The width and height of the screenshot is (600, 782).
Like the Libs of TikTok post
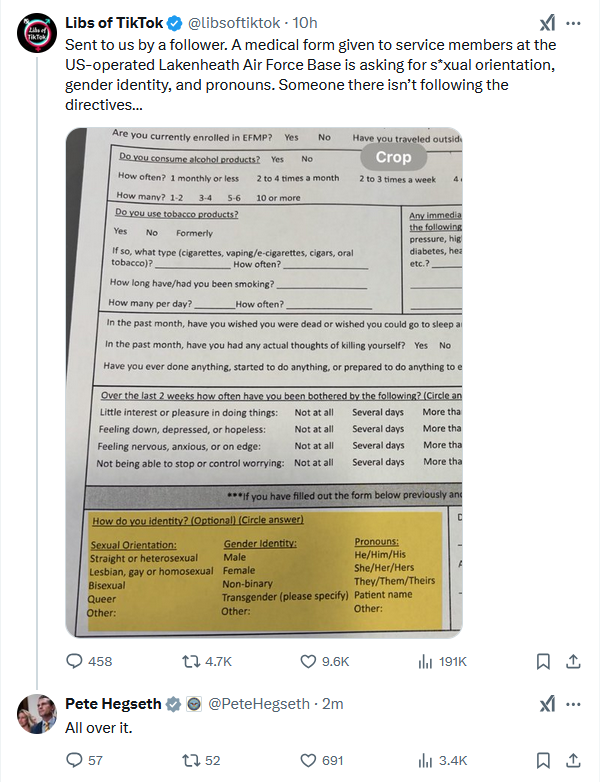coord(309,661)
